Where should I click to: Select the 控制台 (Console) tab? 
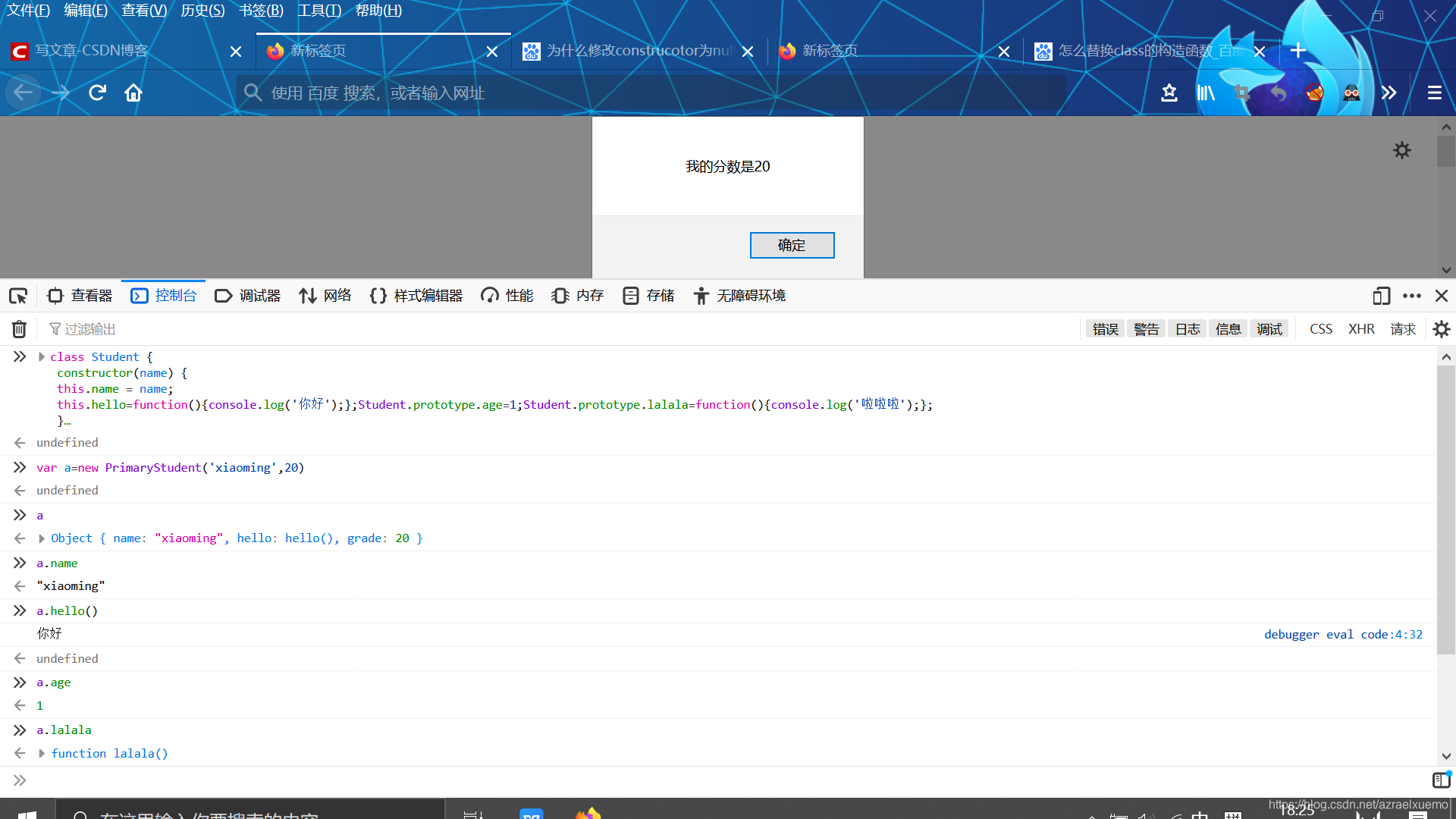tap(162, 295)
